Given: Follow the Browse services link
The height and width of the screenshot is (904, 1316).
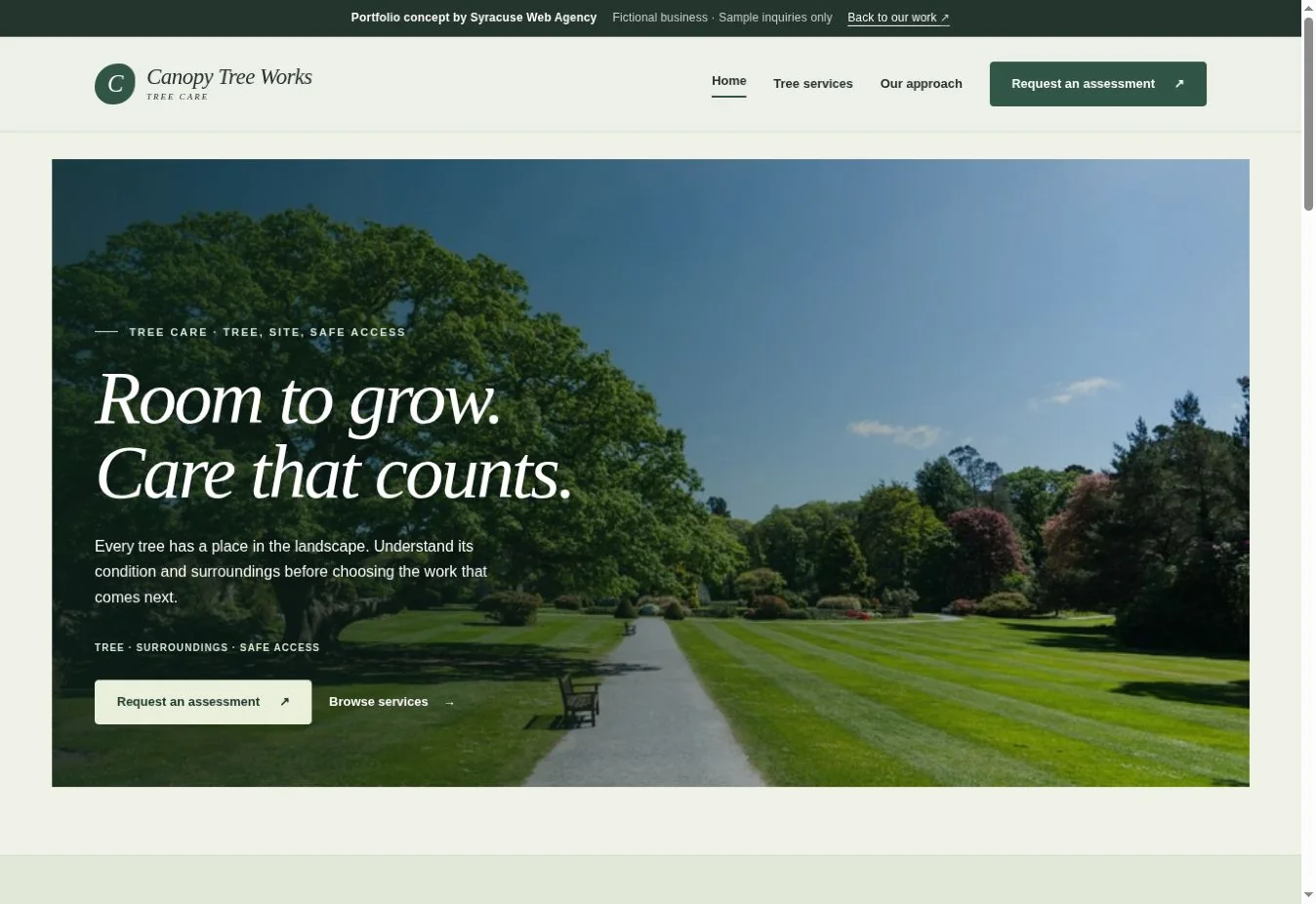Looking at the screenshot, I should [392, 702].
